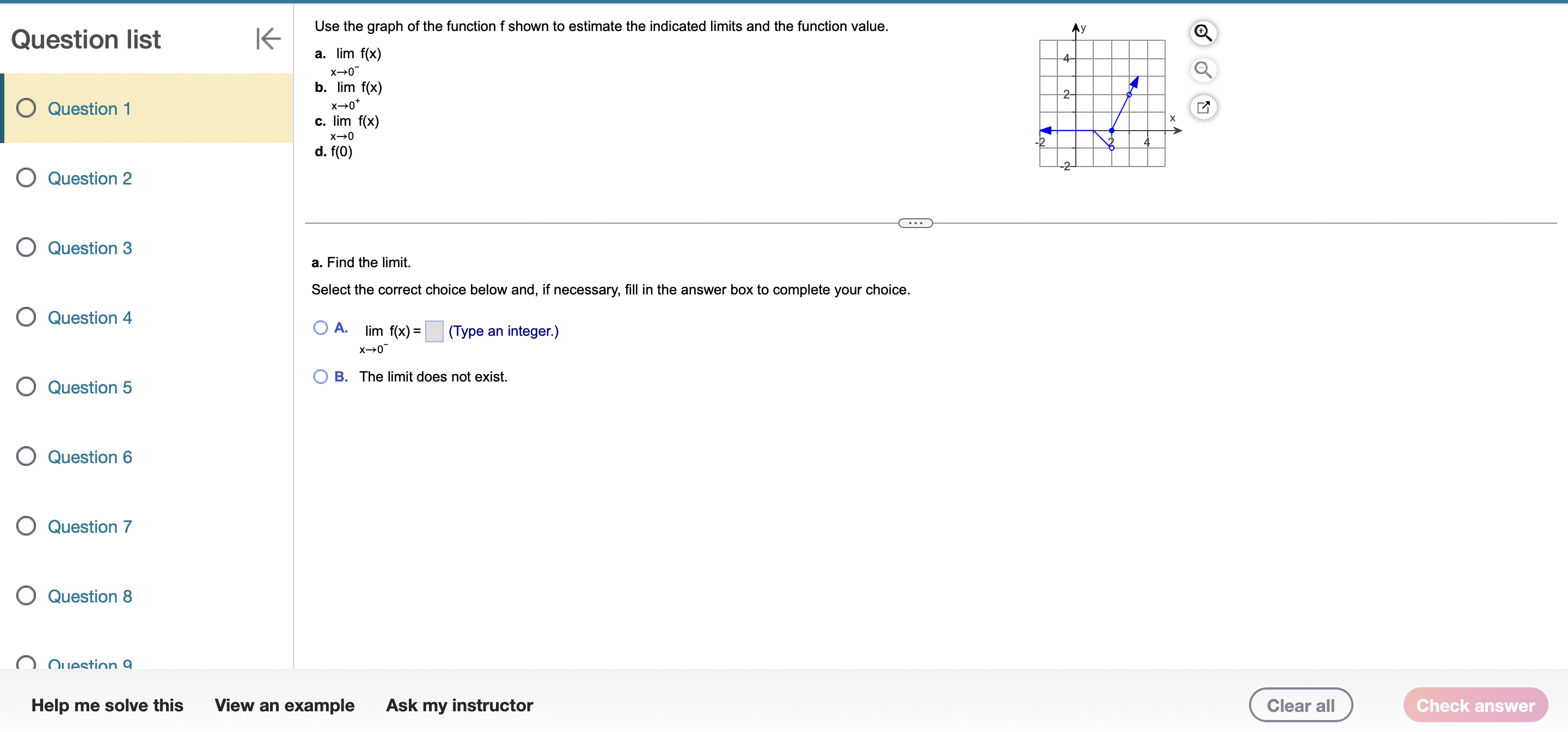
Task: Open Question 4
Action: click(89, 318)
